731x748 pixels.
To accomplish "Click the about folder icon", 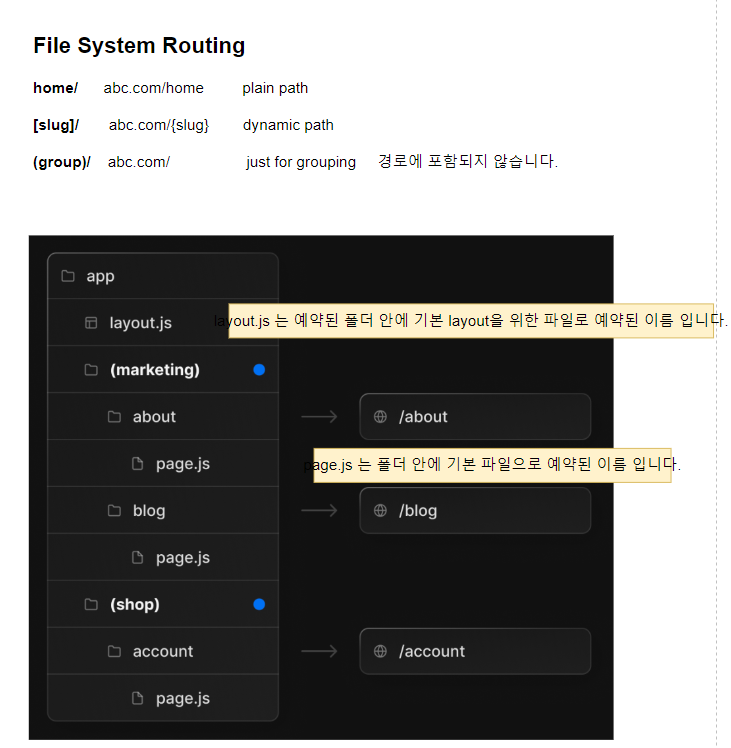I will click(x=115, y=416).
